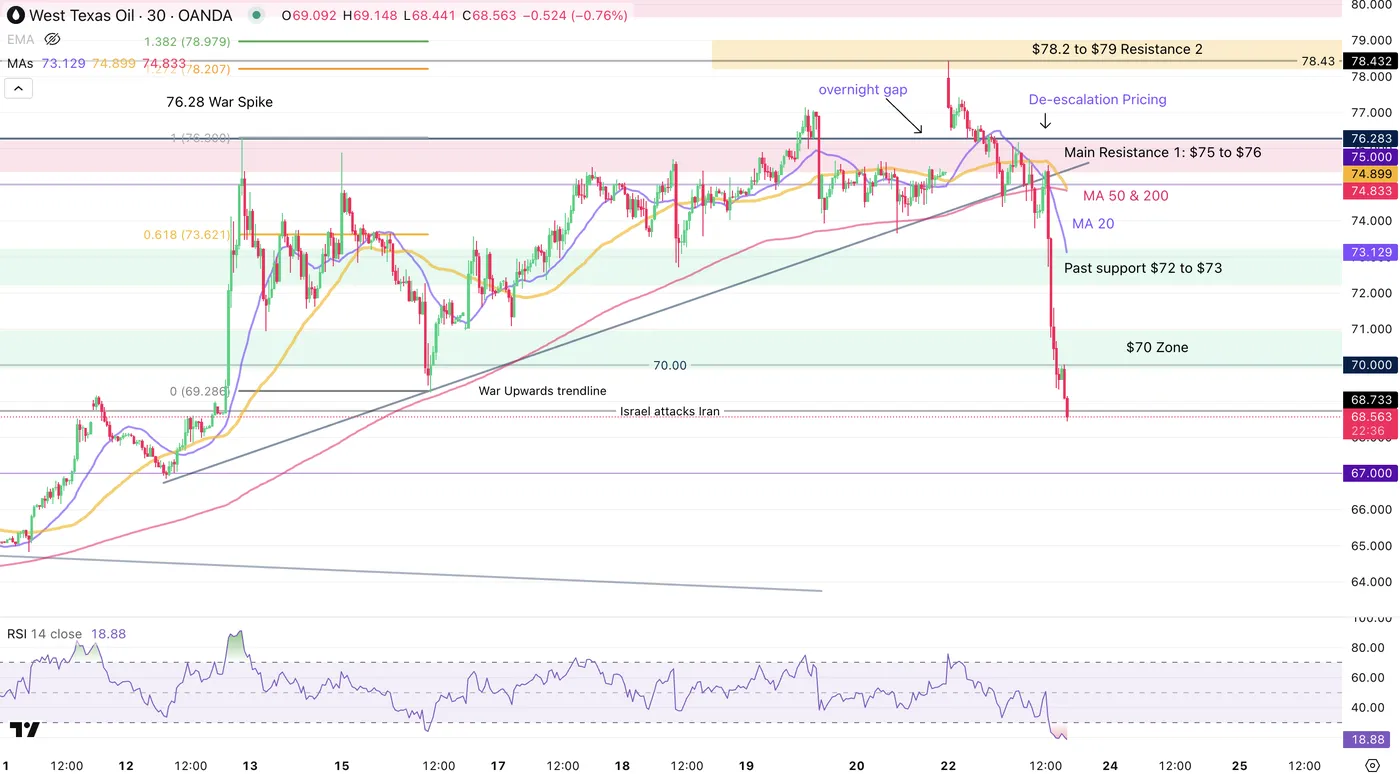Click date 15 on the time axis
The width and height of the screenshot is (1400, 774).
point(342,766)
